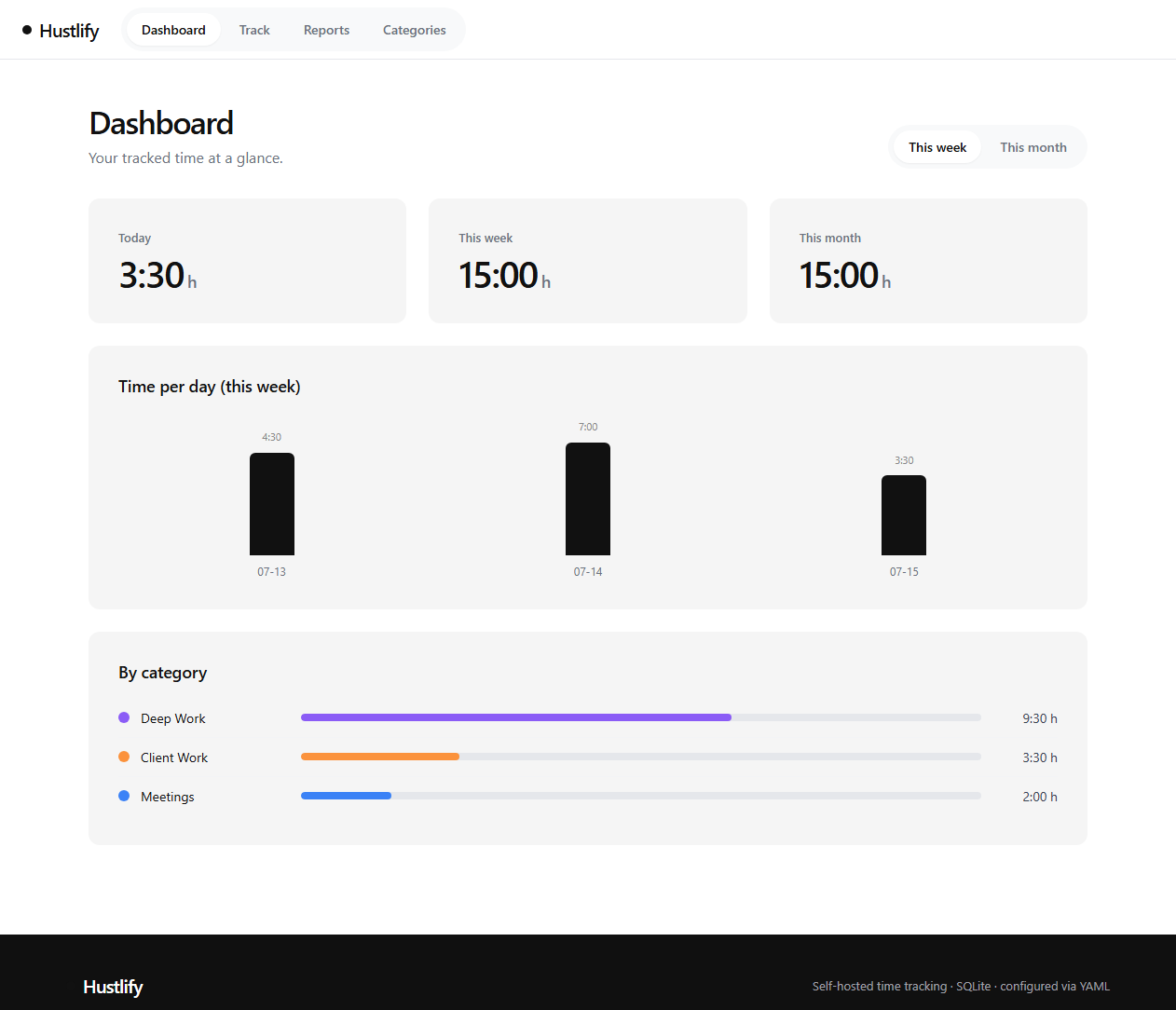Click the 3:30 h Client Work total
Image resolution: width=1176 pixels, height=1010 pixels.
pos(1040,757)
